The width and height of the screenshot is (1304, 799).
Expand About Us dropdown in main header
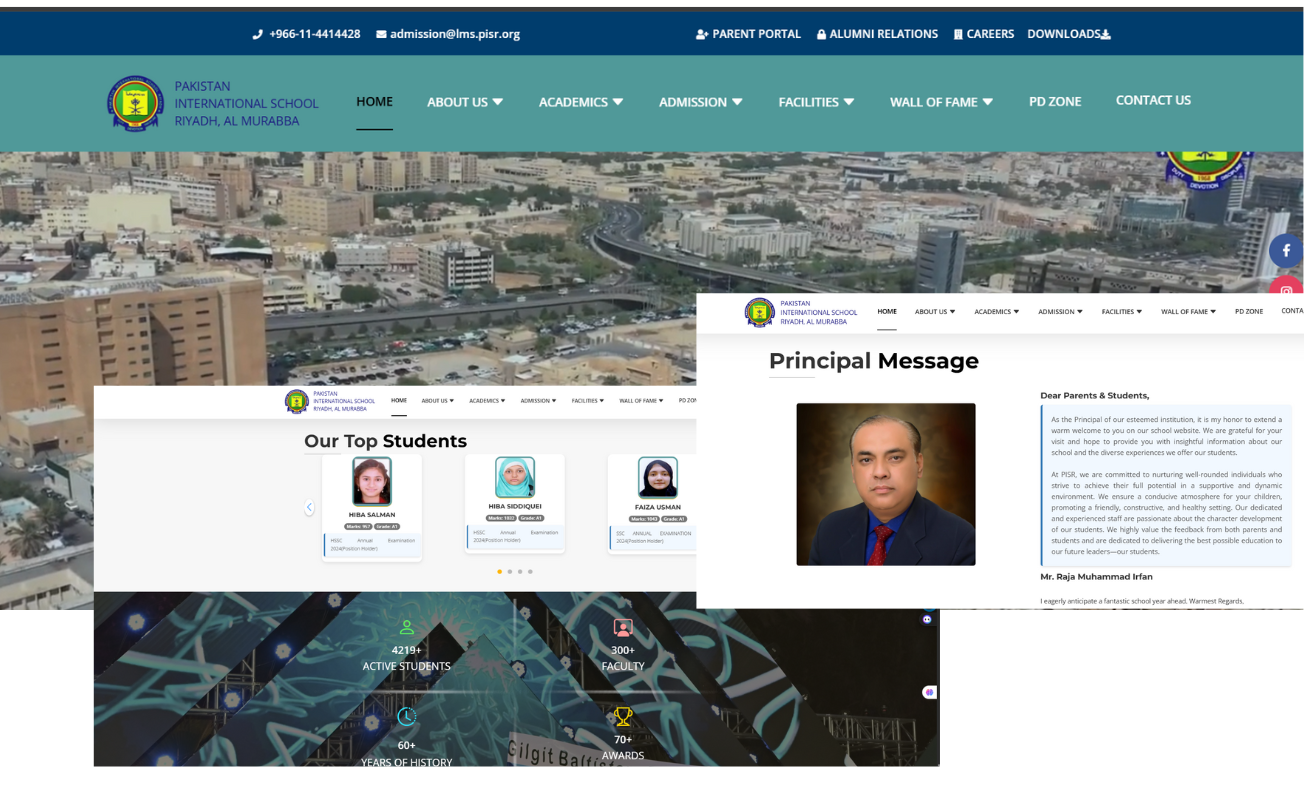[465, 102]
